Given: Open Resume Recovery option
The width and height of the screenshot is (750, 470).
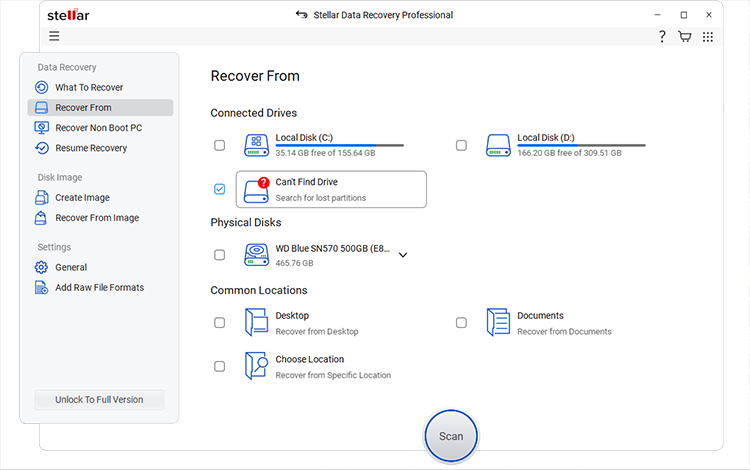Looking at the screenshot, I should click(x=91, y=148).
